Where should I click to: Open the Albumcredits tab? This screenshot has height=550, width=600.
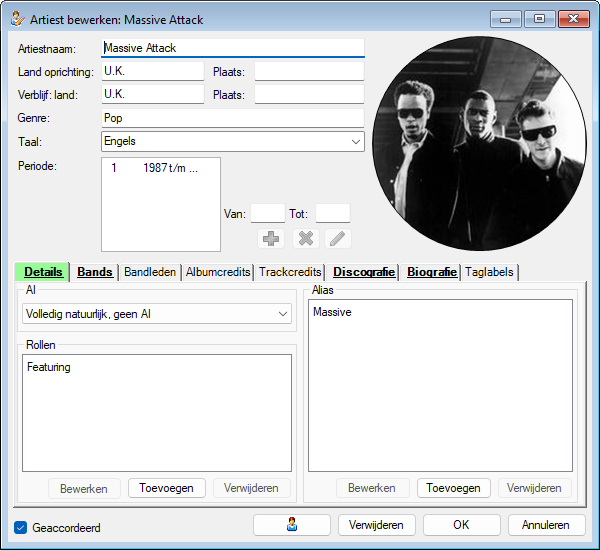pos(218,272)
